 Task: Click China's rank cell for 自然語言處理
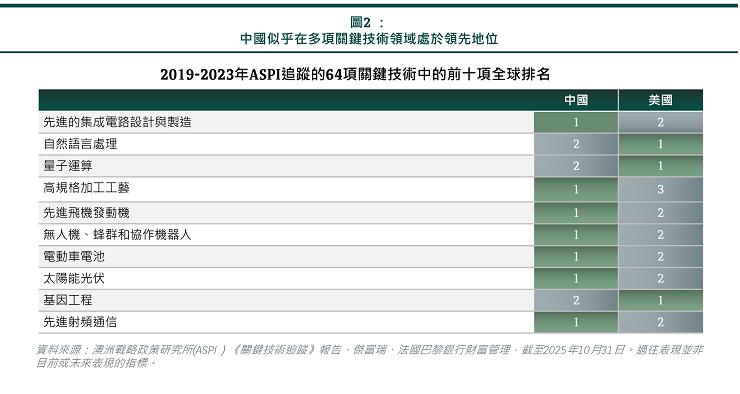pyautogui.click(x=576, y=144)
